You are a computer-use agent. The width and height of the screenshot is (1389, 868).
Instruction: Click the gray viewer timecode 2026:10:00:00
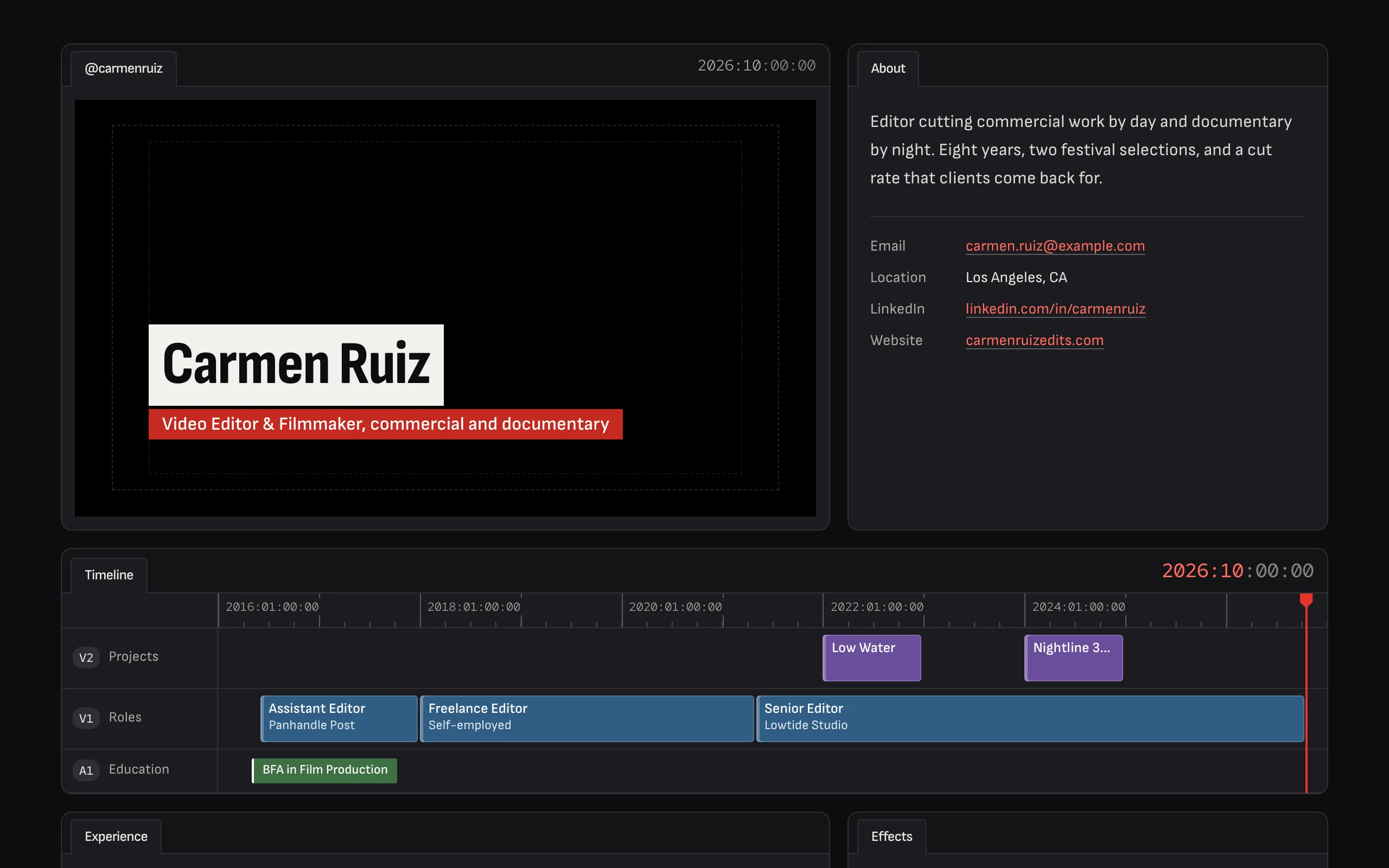pyautogui.click(x=756, y=66)
